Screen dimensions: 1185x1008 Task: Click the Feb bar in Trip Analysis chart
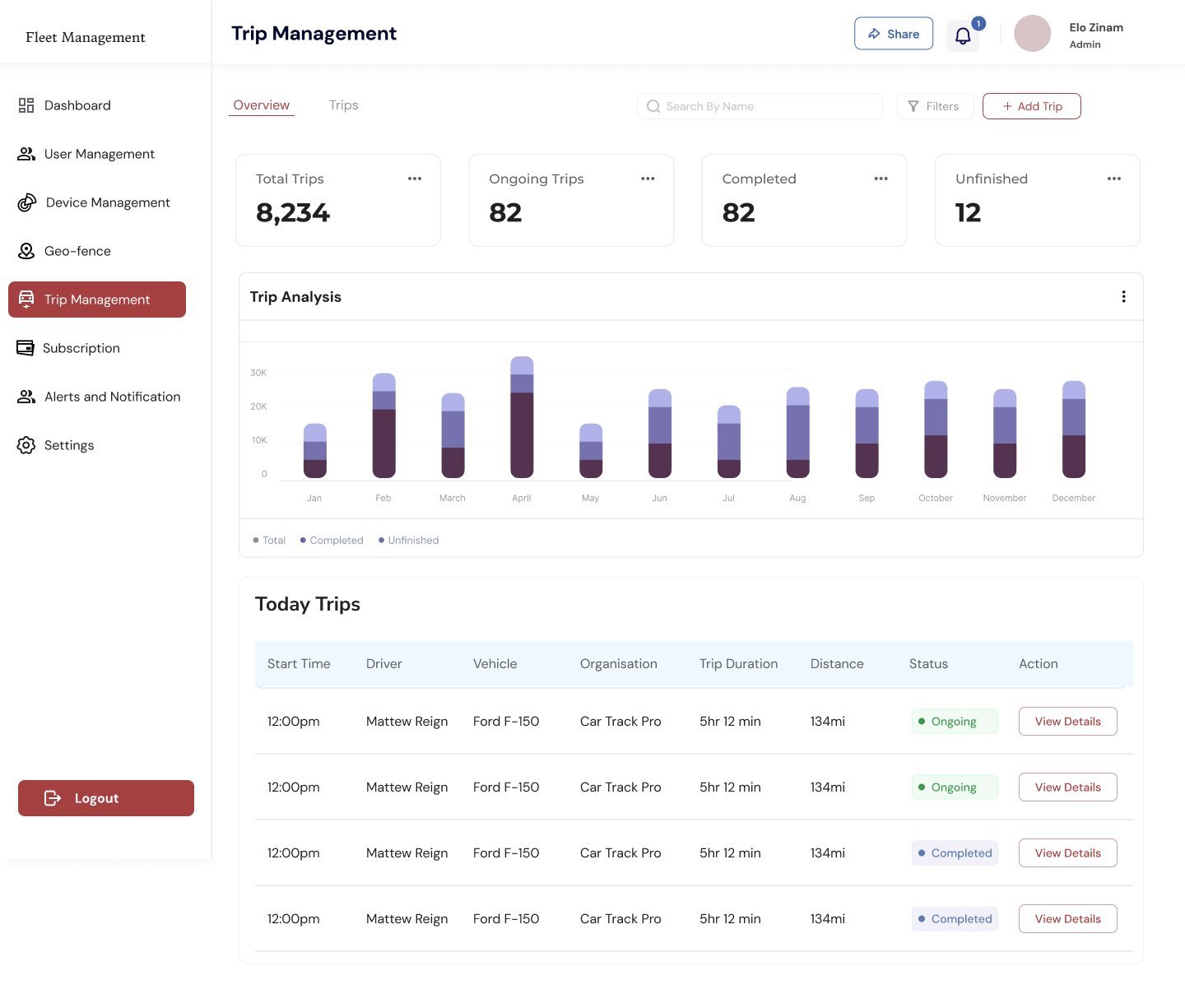click(383, 425)
